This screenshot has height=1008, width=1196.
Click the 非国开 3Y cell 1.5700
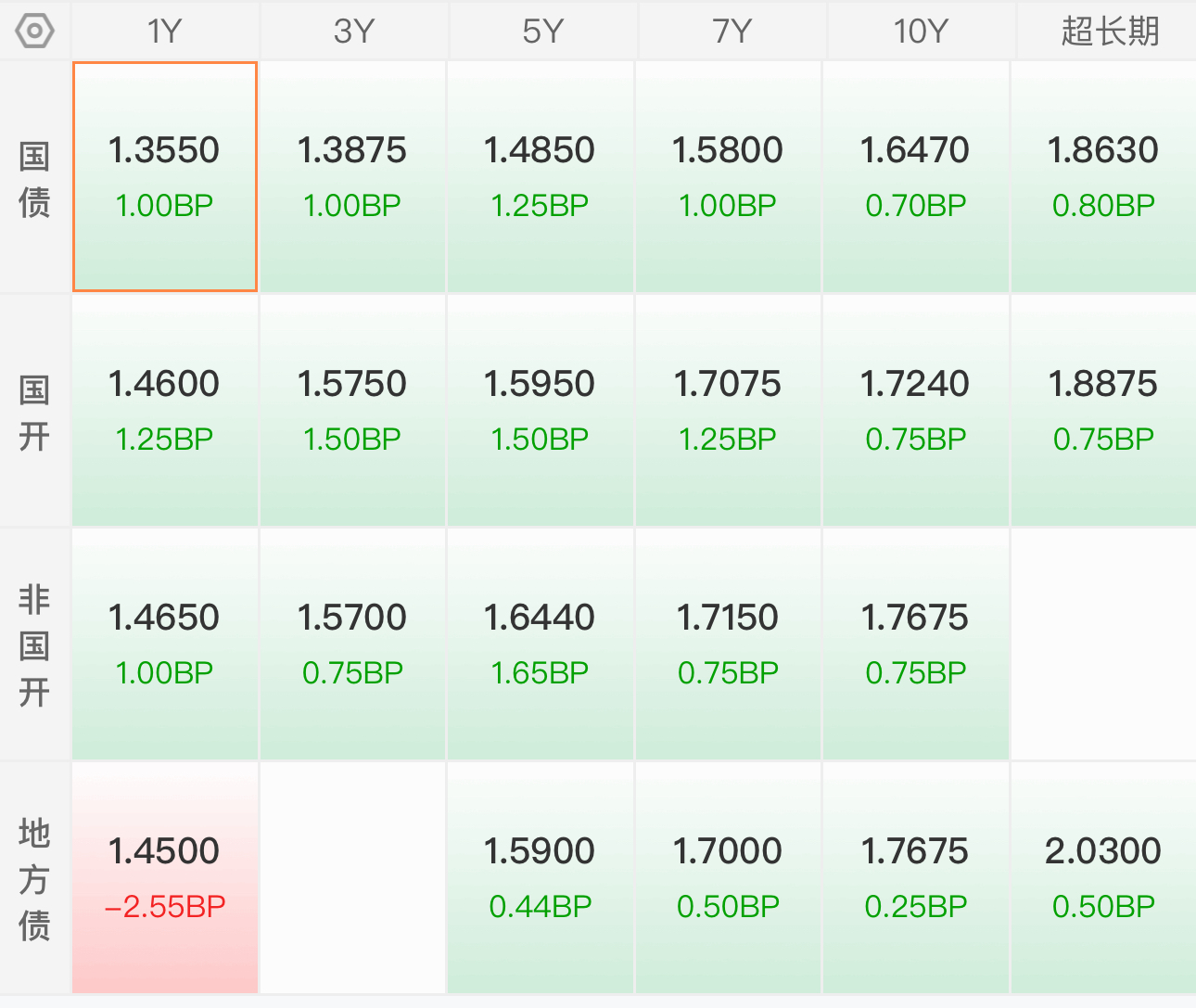(352, 644)
